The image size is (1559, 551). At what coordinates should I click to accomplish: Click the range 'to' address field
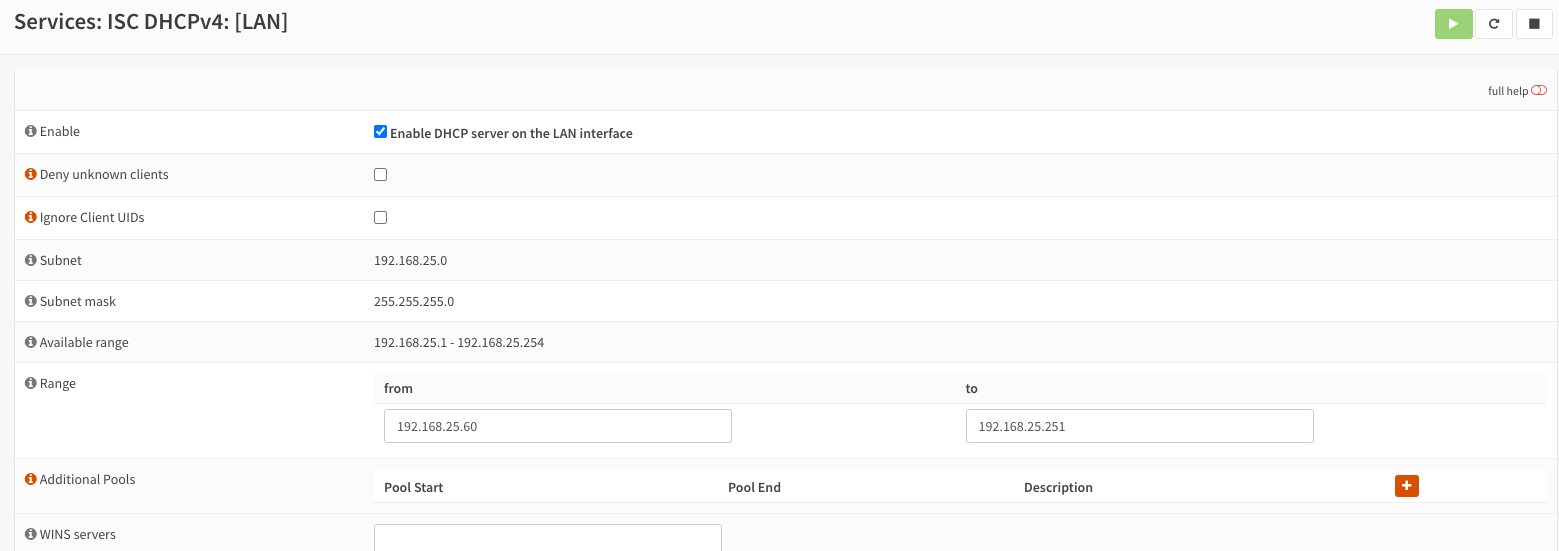pyautogui.click(x=1139, y=426)
